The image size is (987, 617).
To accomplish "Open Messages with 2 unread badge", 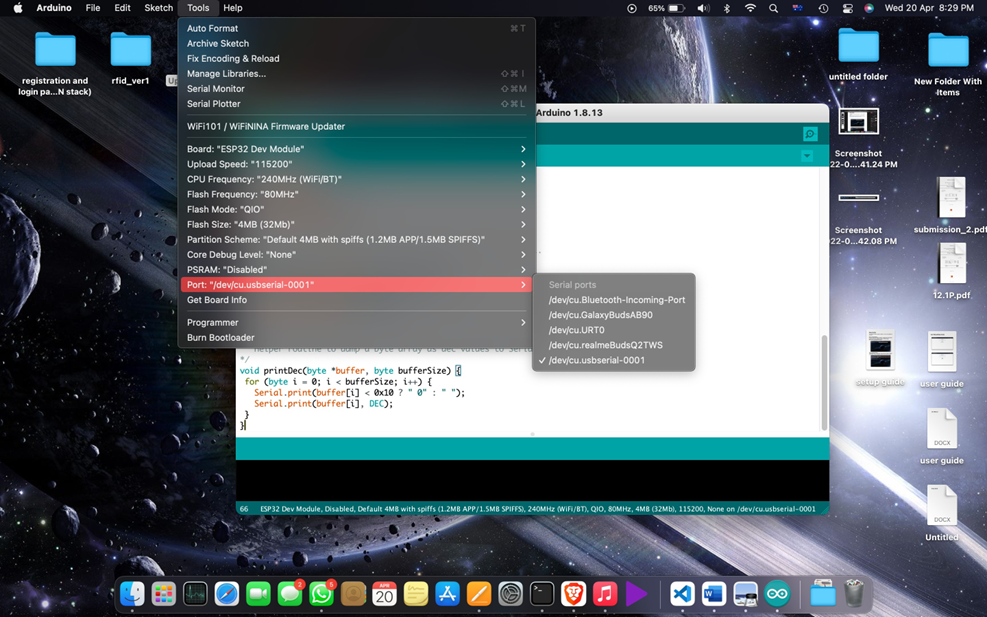I will pyautogui.click(x=290, y=594).
